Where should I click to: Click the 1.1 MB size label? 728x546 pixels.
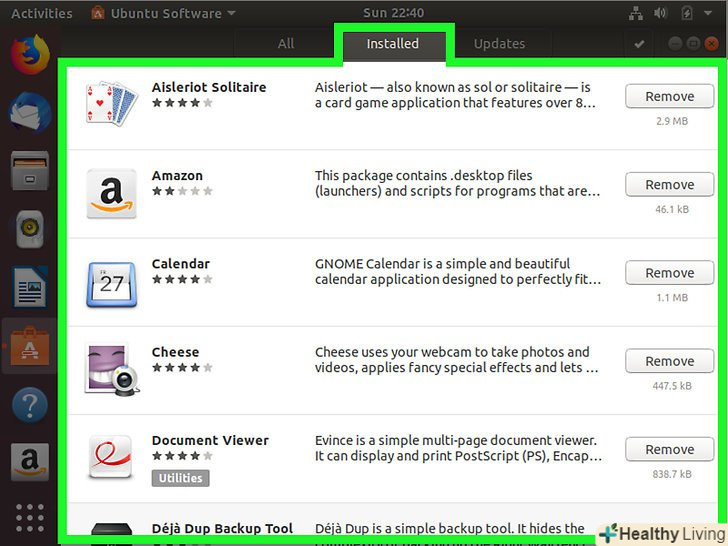click(x=672, y=298)
